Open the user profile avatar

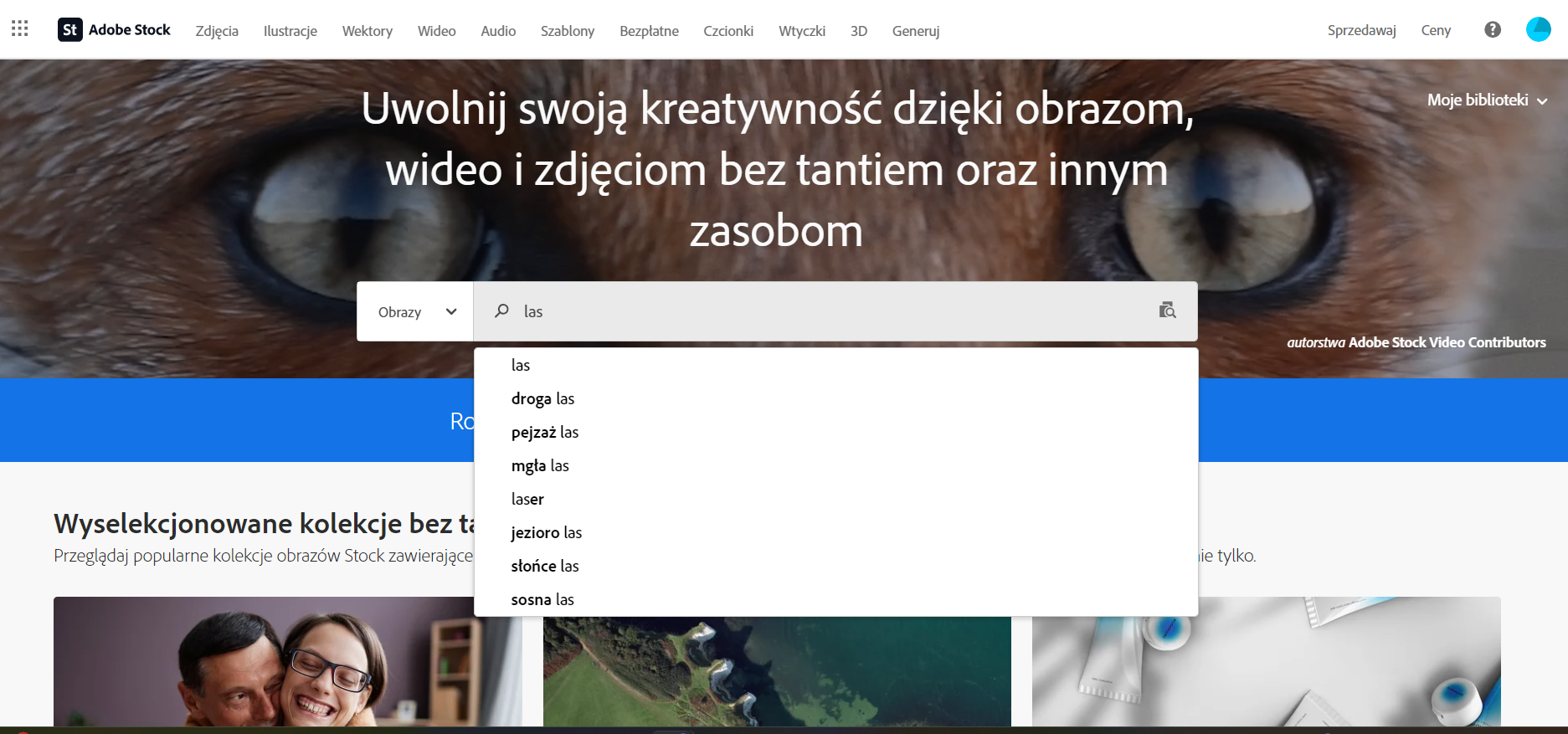coord(1539,29)
